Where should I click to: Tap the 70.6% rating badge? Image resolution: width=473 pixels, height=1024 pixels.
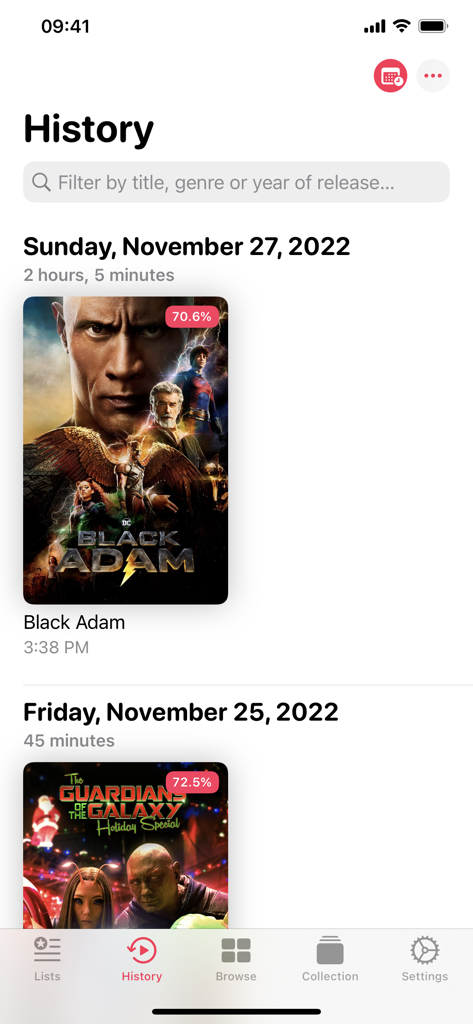(x=191, y=317)
